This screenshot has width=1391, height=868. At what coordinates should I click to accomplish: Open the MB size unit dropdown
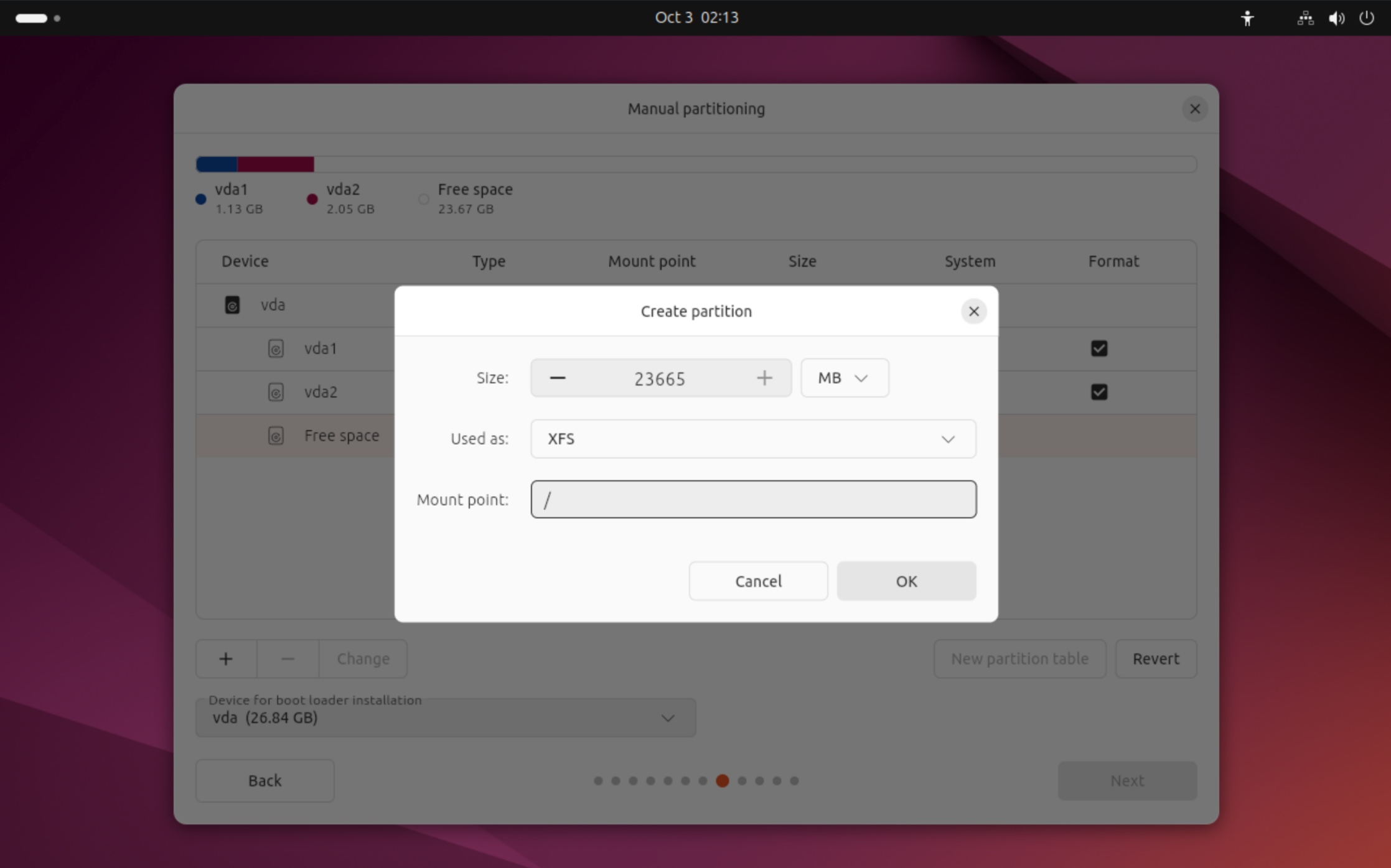(x=844, y=378)
